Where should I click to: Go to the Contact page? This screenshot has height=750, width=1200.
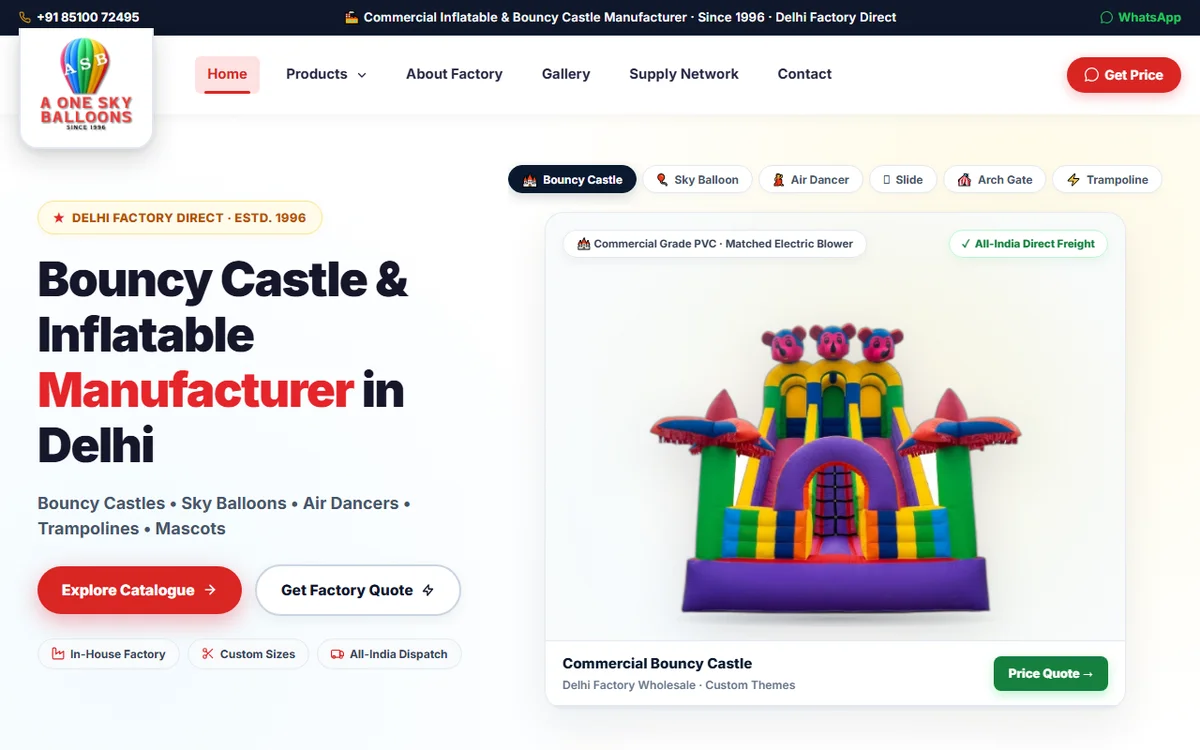tap(805, 74)
